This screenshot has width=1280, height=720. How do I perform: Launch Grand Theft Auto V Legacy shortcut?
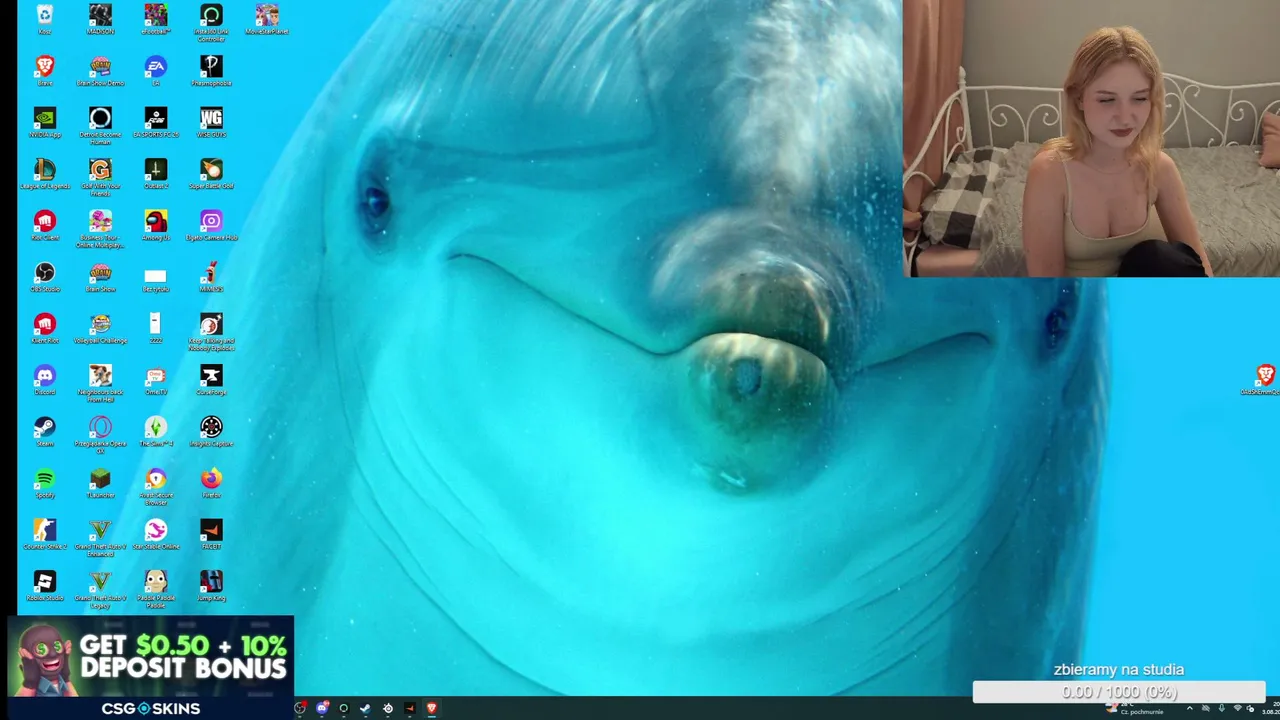pyautogui.click(x=100, y=589)
